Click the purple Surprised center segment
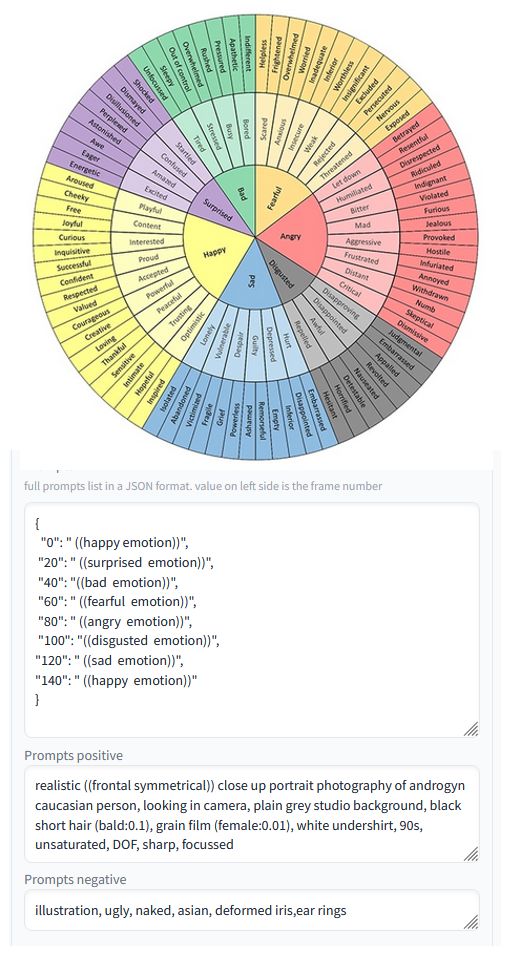This screenshot has width=512, height=954. [x=220, y=207]
